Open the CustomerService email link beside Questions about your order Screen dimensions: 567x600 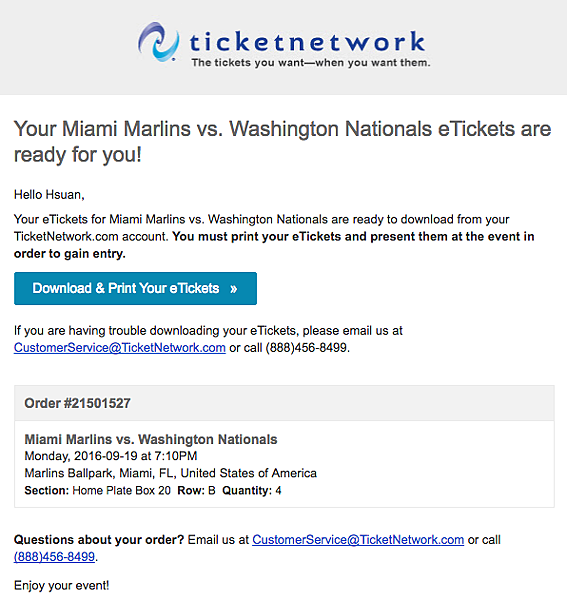(358, 540)
